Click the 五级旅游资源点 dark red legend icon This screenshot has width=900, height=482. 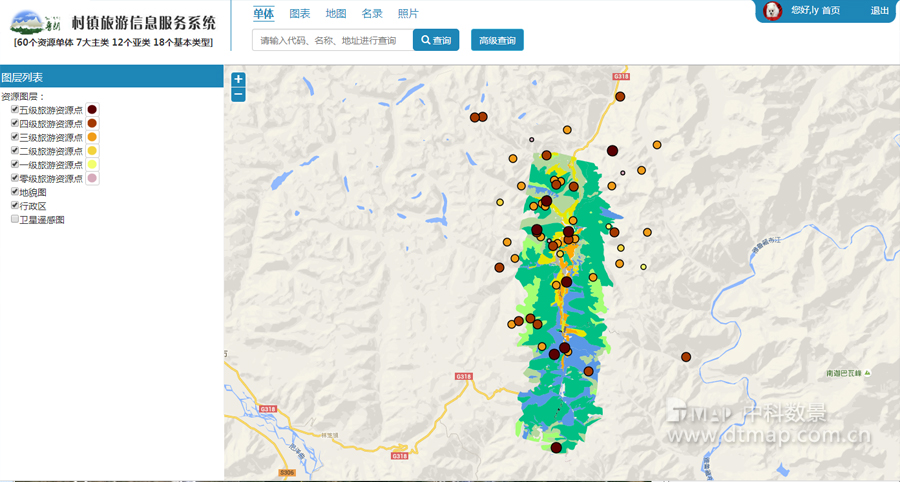point(92,110)
